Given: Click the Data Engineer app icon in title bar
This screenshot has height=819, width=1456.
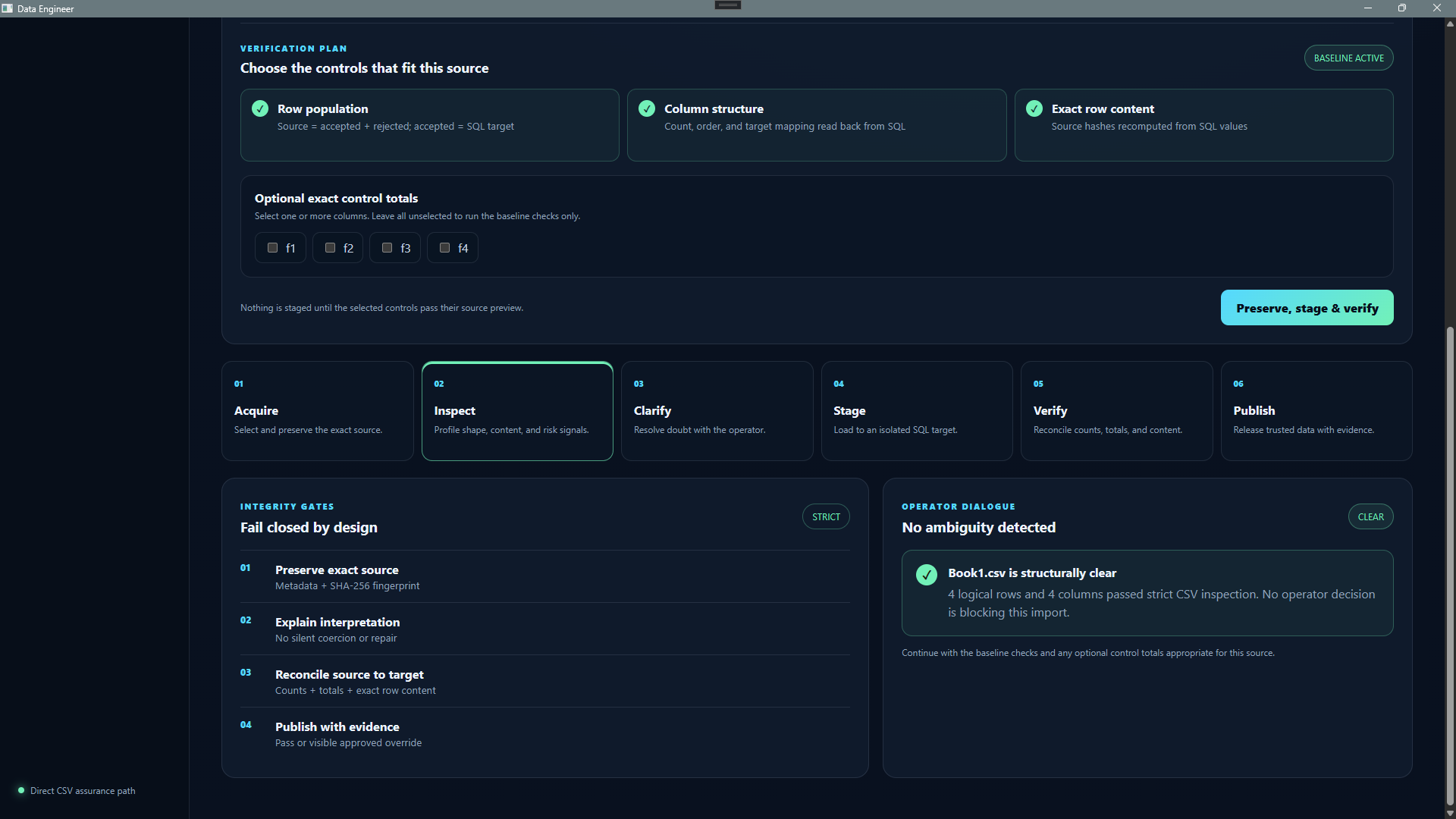Looking at the screenshot, I should pyautogui.click(x=8, y=8).
